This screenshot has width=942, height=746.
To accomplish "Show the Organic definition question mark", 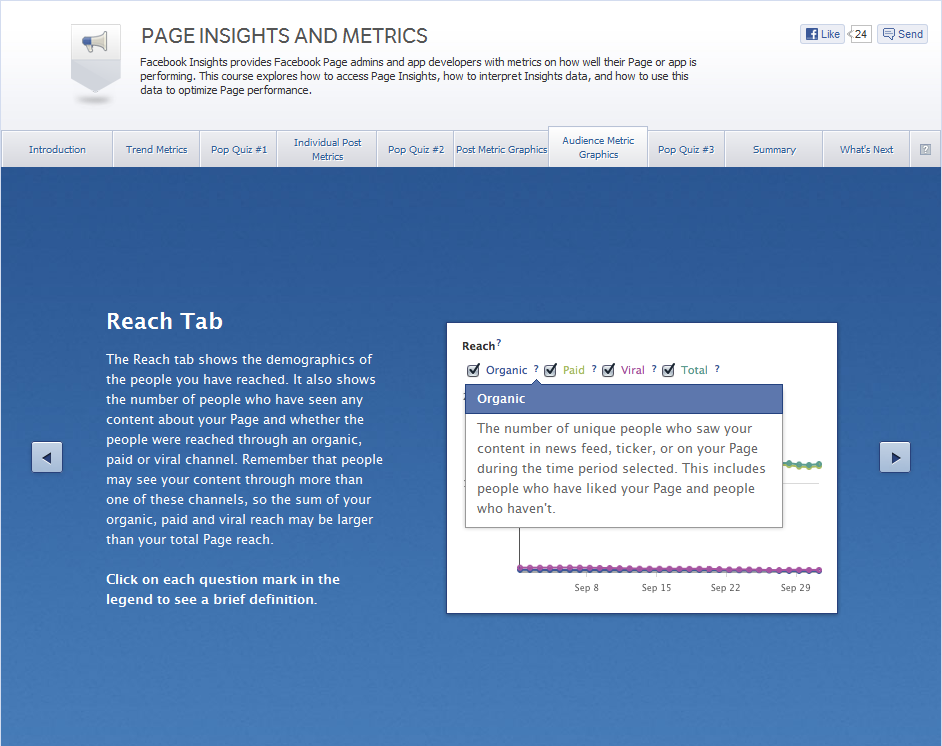I will [x=536, y=369].
